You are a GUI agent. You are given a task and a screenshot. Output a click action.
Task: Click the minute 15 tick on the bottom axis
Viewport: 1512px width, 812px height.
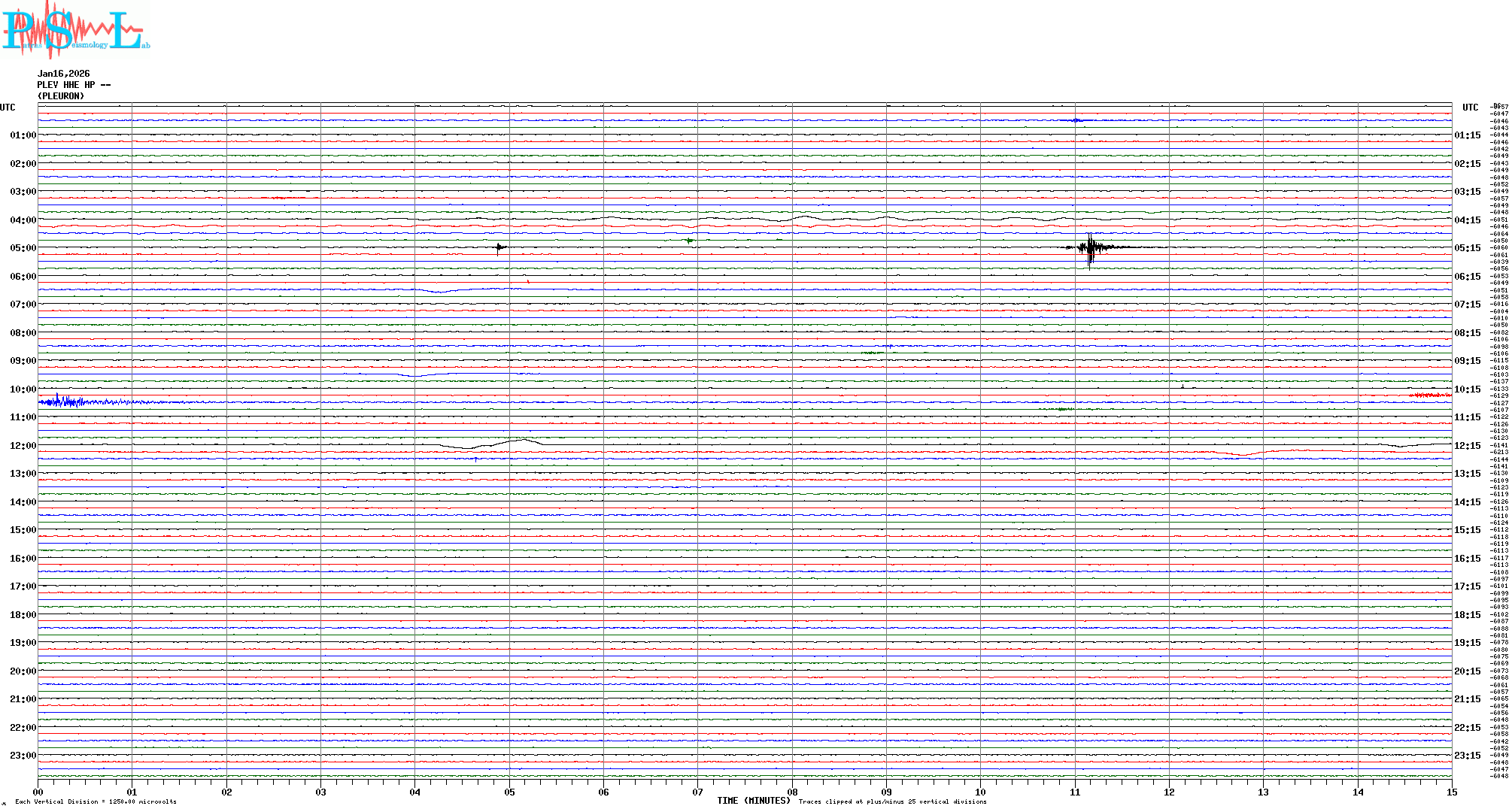click(x=1451, y=792)
